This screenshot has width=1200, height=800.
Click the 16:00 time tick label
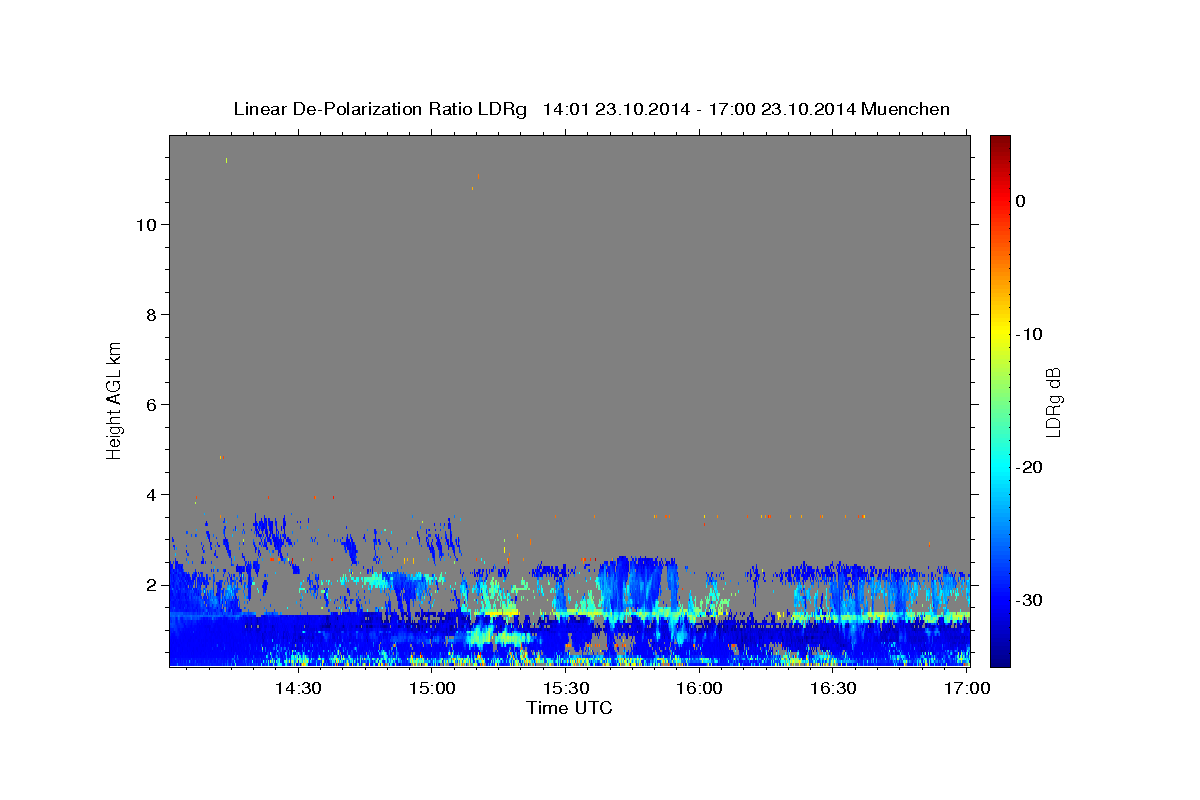[699, 688]
